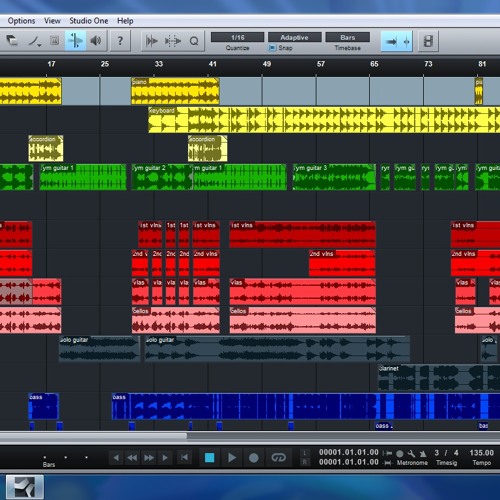Viewport: 500px width, 500px height.
Task: Click the L loop locator button
Action: (305, 453)
